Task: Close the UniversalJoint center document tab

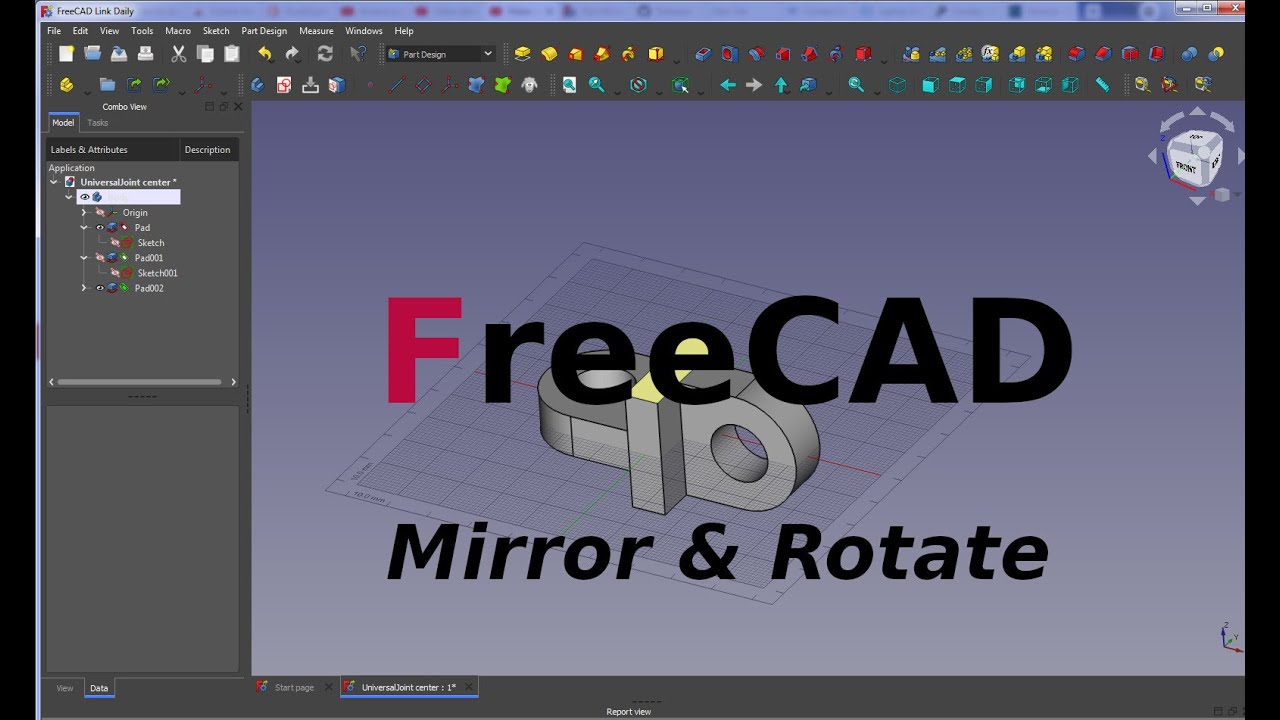Action: pyautogui.click(x=468, y=687)
